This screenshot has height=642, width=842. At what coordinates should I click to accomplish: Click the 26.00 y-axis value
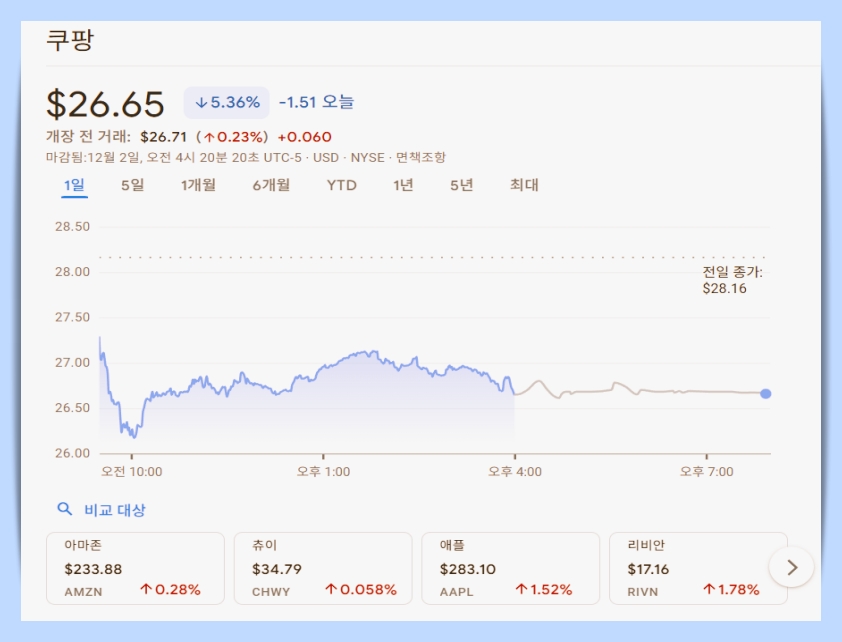point(72,453)
